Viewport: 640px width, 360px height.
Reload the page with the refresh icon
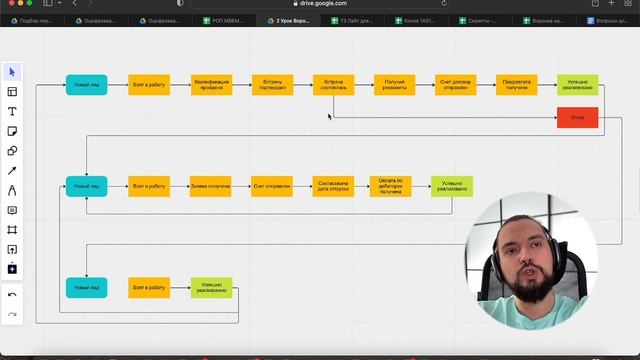click(444, 3)
